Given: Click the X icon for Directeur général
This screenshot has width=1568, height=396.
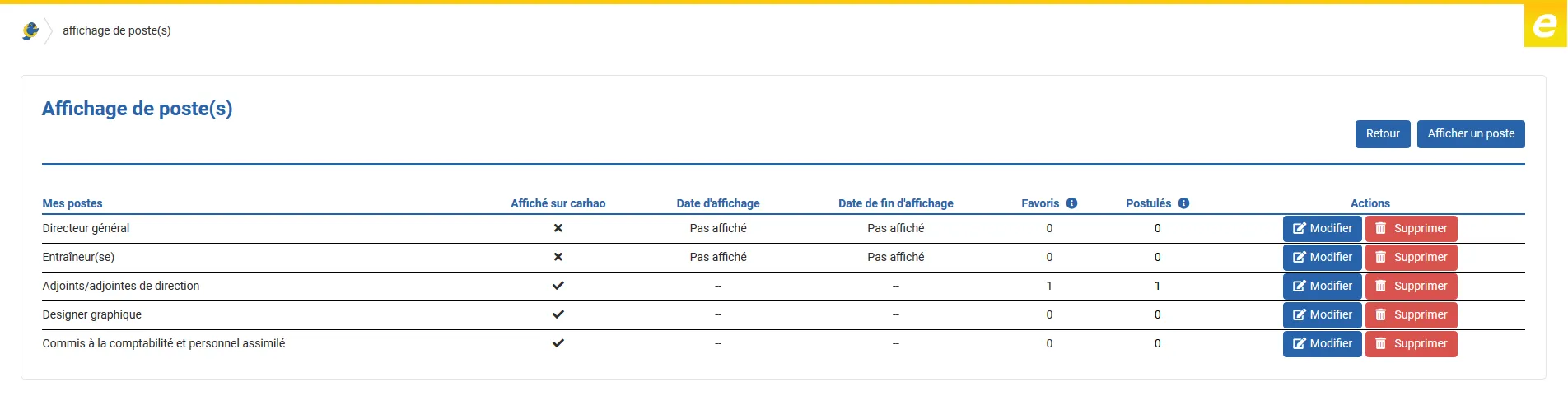Looking at the screenshot, I should [x=558, y=228].
